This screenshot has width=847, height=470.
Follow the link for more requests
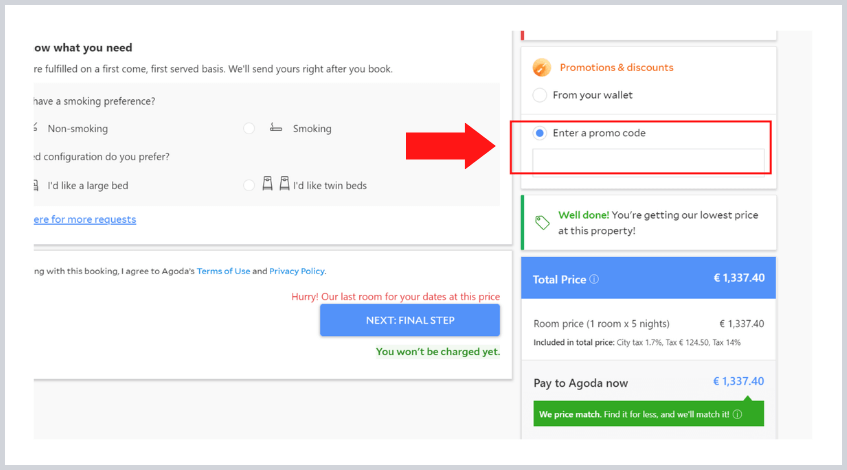click(x=85, y=219)
